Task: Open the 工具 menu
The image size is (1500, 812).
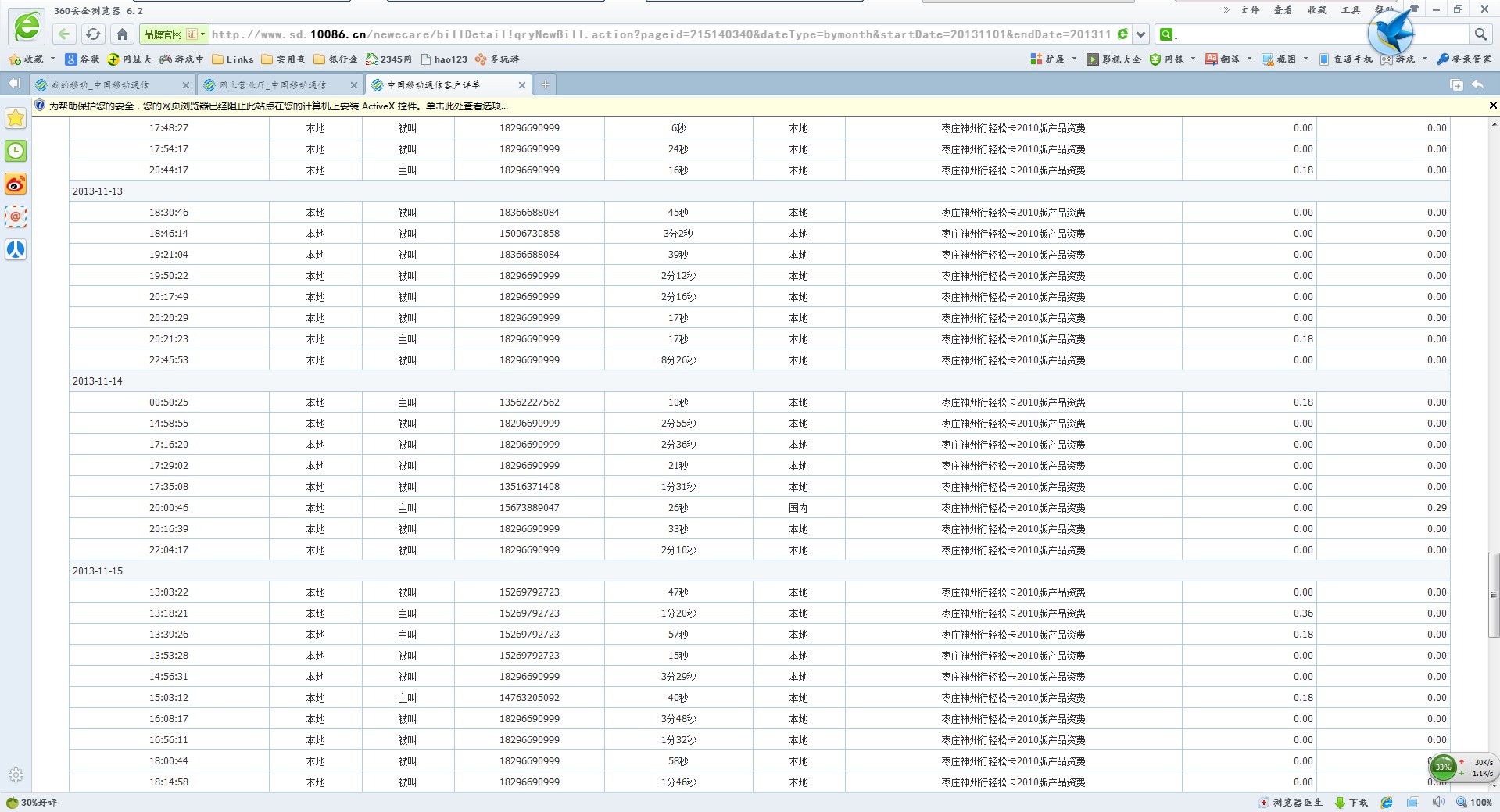Action: (1350, 10)
